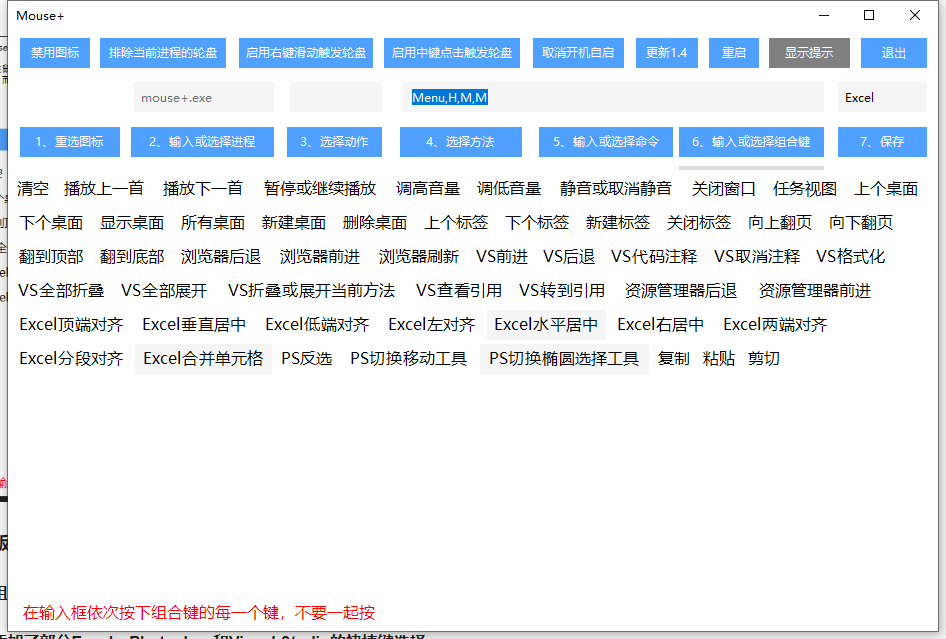Image resolution: width=946 pixels, height=639 pixels.
Task: Click 排除当前进程的轮盘 button
Action: pyautogui.click(x=163, y=53)
